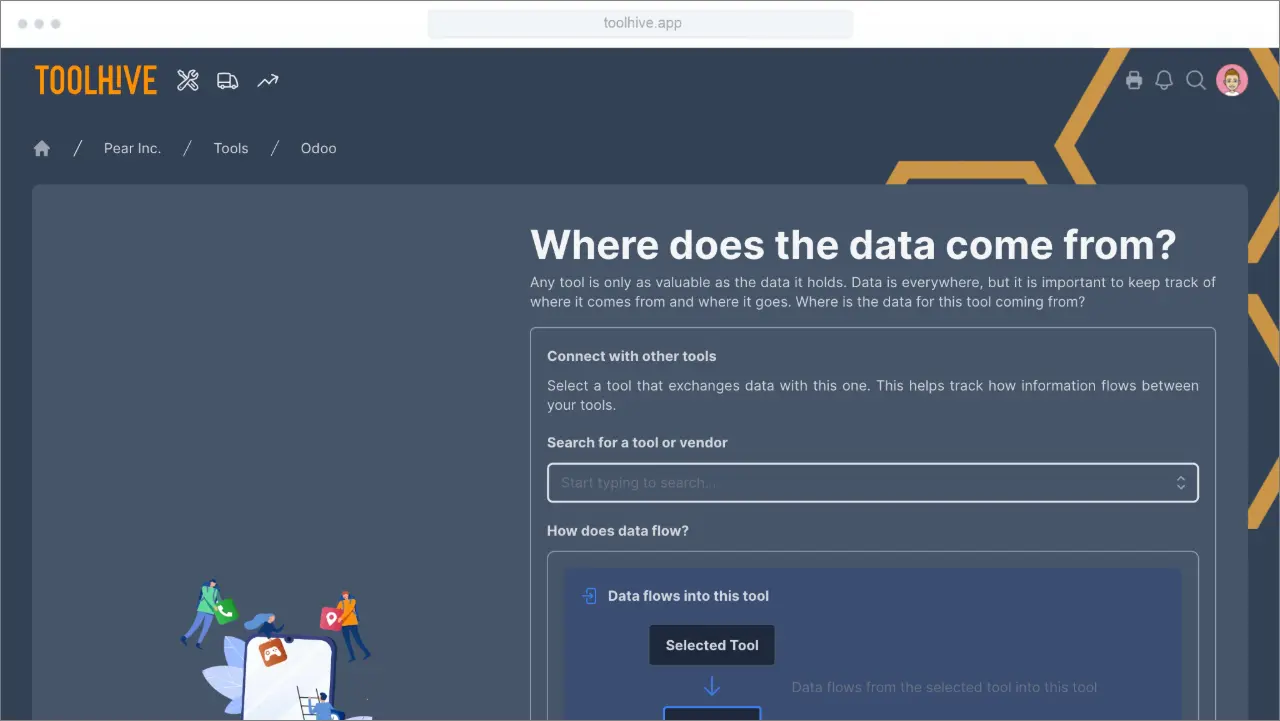Open analytics via trending arrow icon

(x=267, y=80)
